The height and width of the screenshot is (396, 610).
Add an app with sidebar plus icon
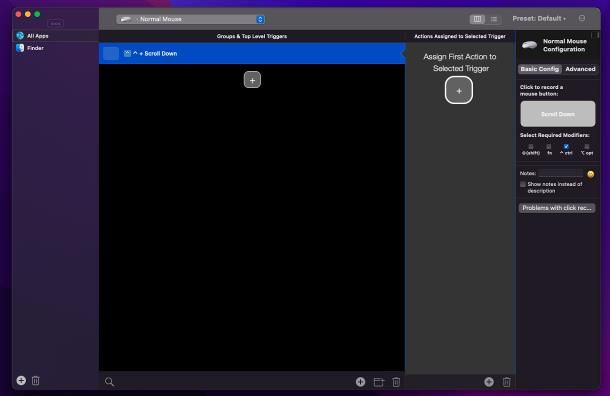click(21, 380)
